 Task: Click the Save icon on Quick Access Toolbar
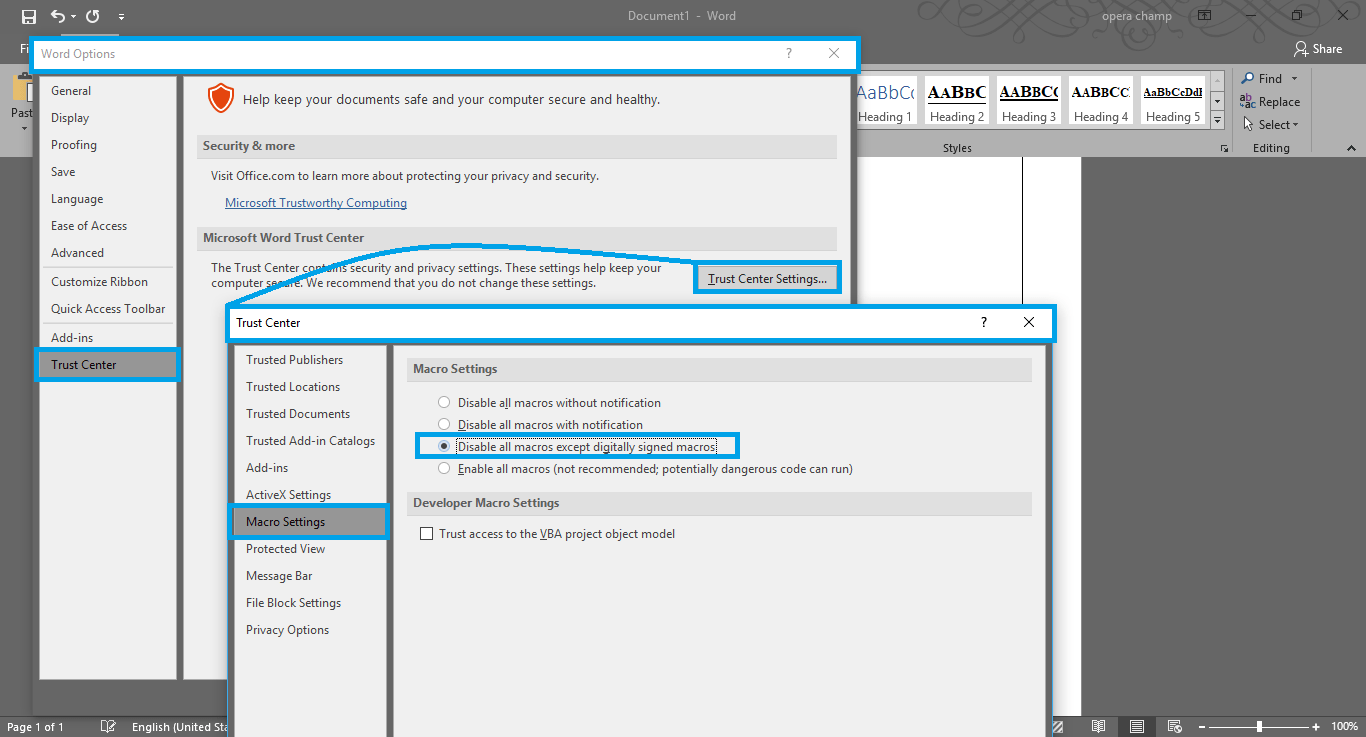point(28,15)
